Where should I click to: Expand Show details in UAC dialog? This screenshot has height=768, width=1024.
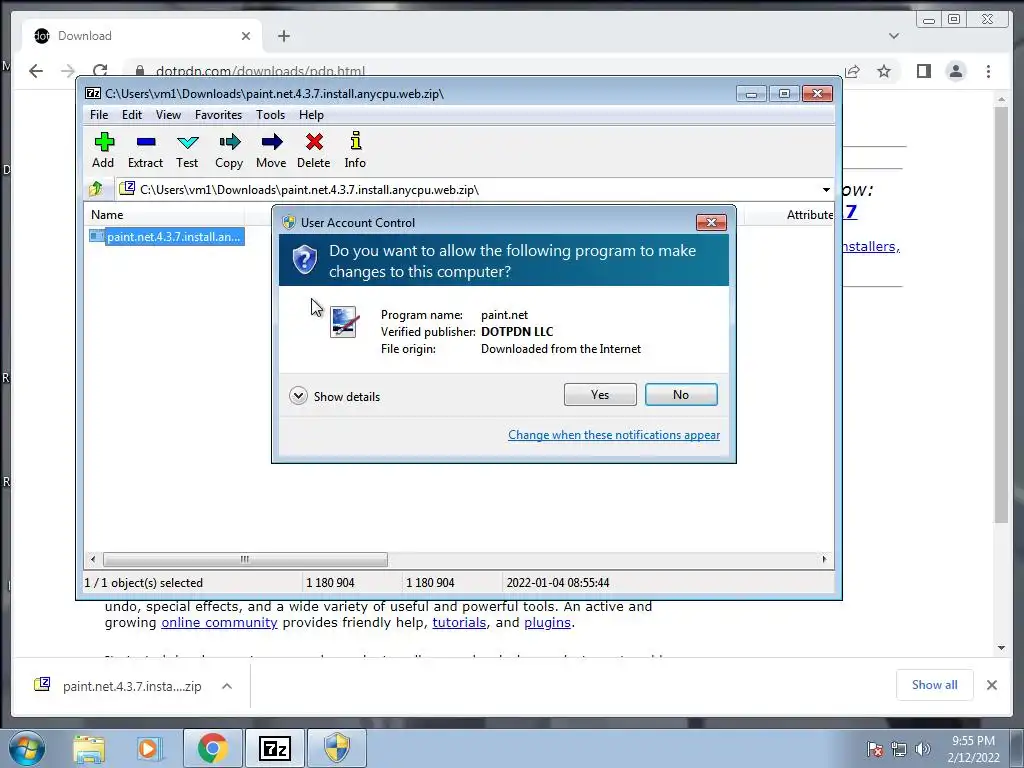(x=334, y=396)
